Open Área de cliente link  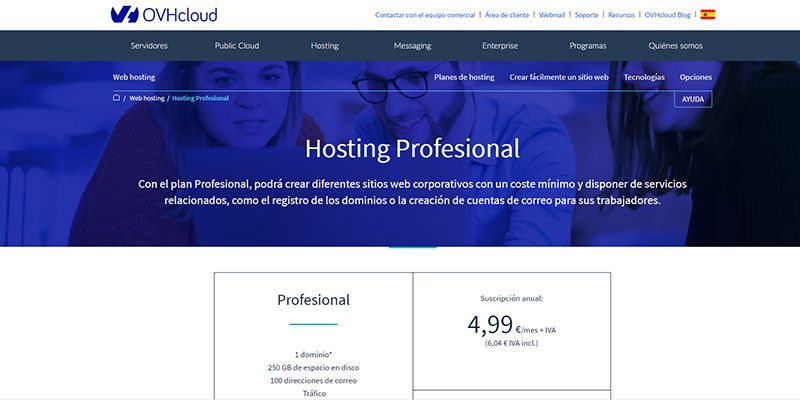point(507,15)
